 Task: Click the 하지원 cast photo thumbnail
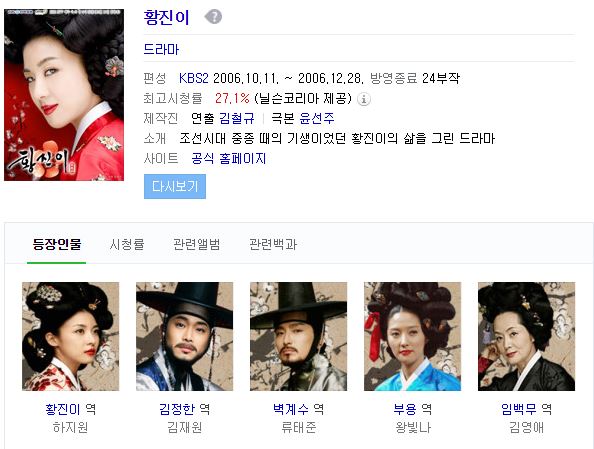click(70, 336)
